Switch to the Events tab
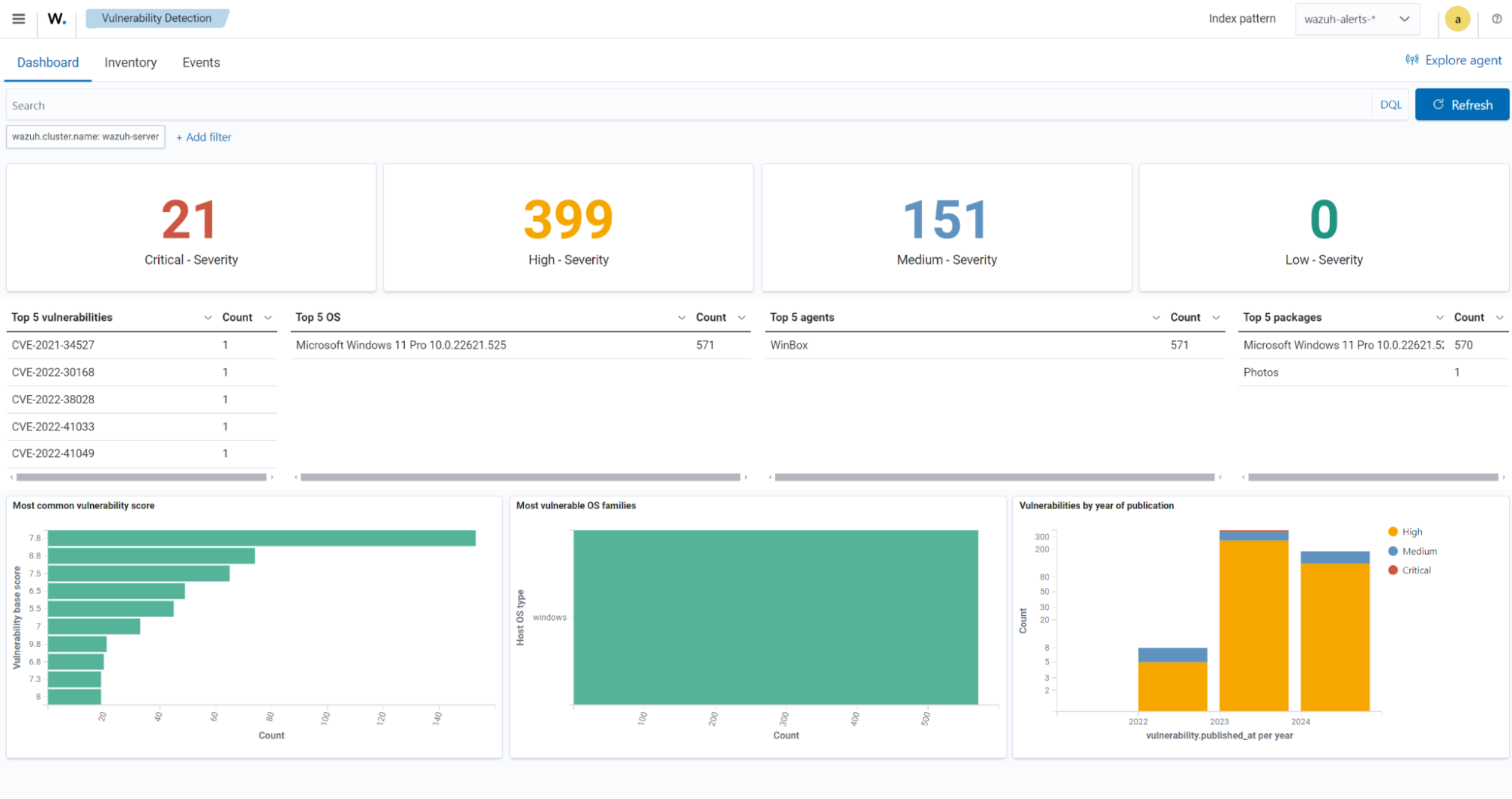Viewport: 1512px width, 799px height. tap(200, 62)
